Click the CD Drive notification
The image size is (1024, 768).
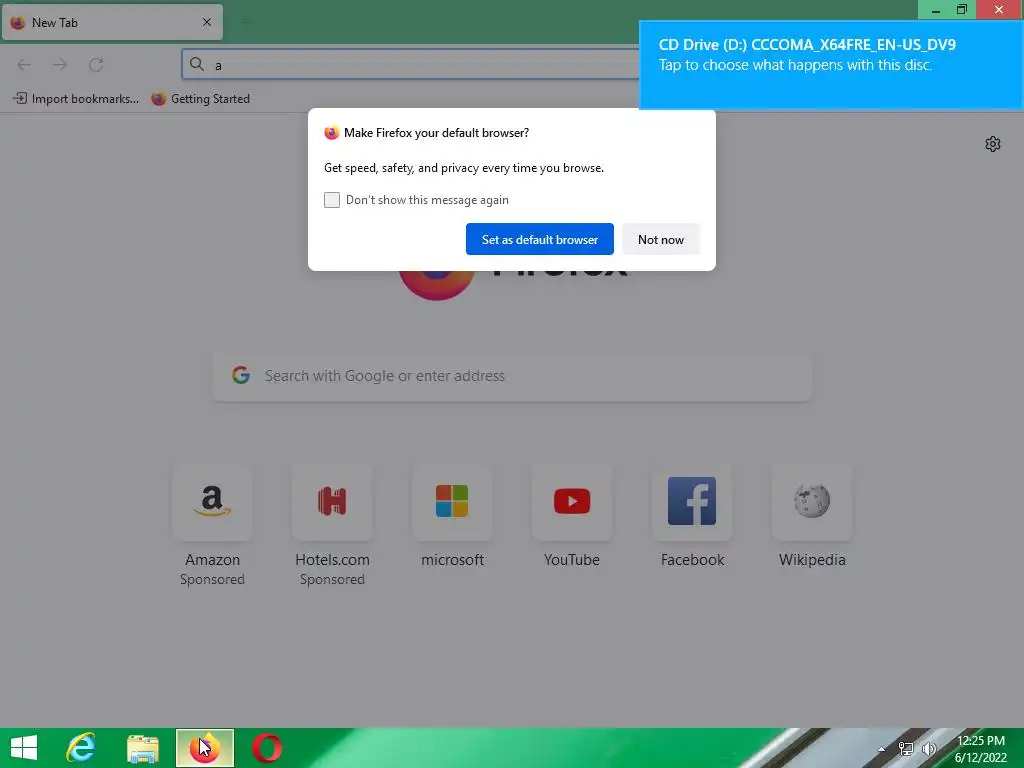[831, 64]
